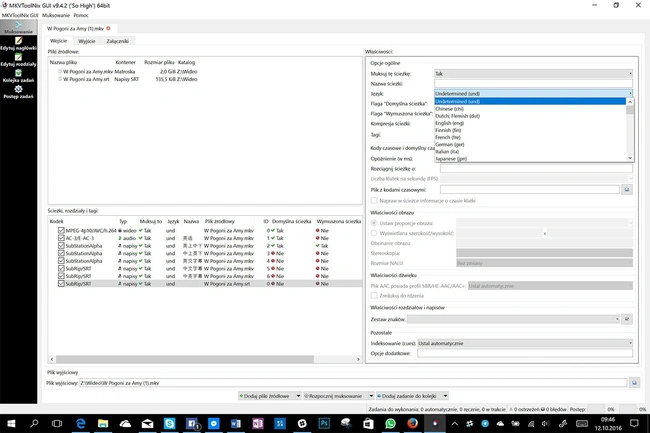The image size is (650, 433).
Task: Click the button beside Zestaw znaków dropdown
Action: coord(627,319)
